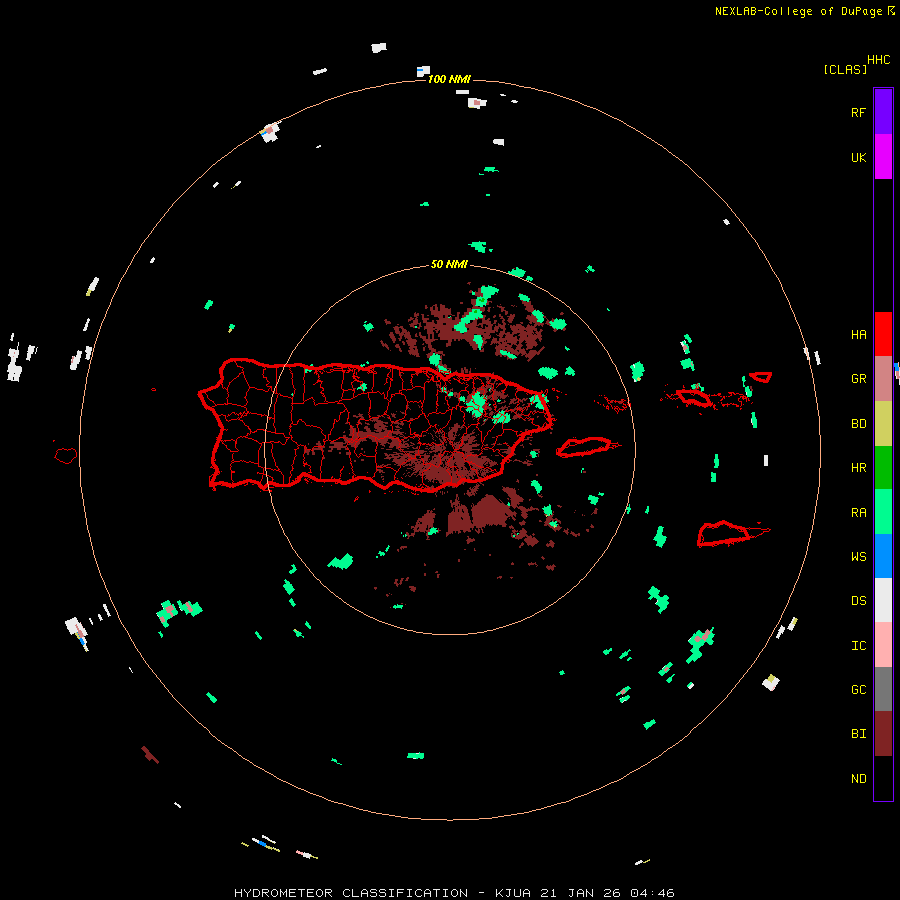
Task: Click the 04:46 timestamp
Action: pos(652,893)
